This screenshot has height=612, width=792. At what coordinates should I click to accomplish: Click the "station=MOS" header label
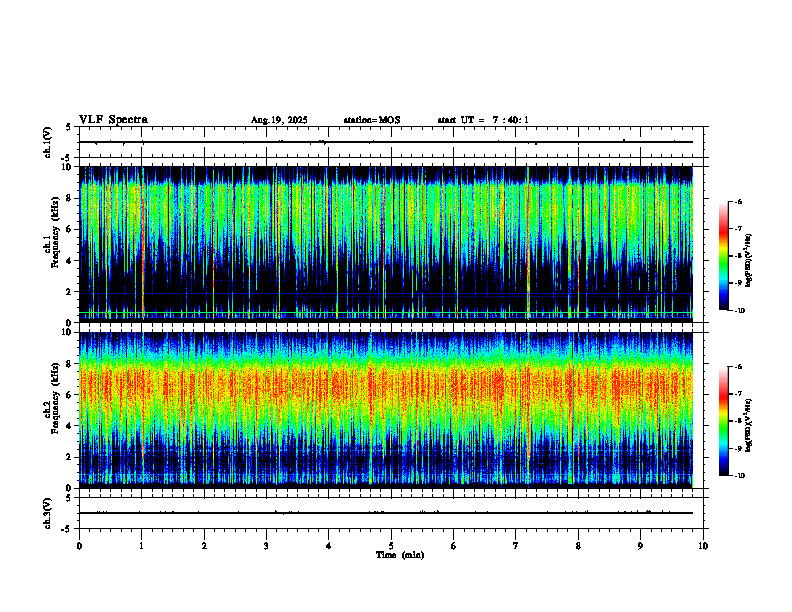click(x=372, y=120)
